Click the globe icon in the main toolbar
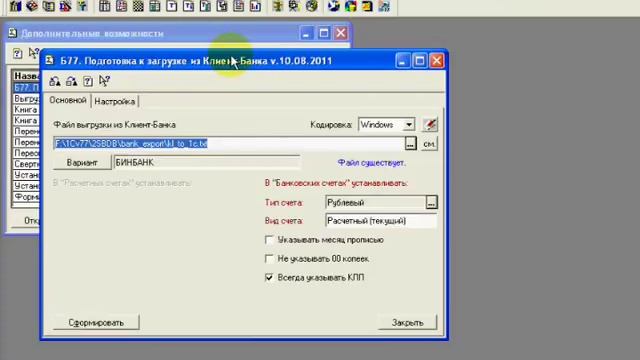The height and width of the screenshot is (360, 640). [312, 6]
